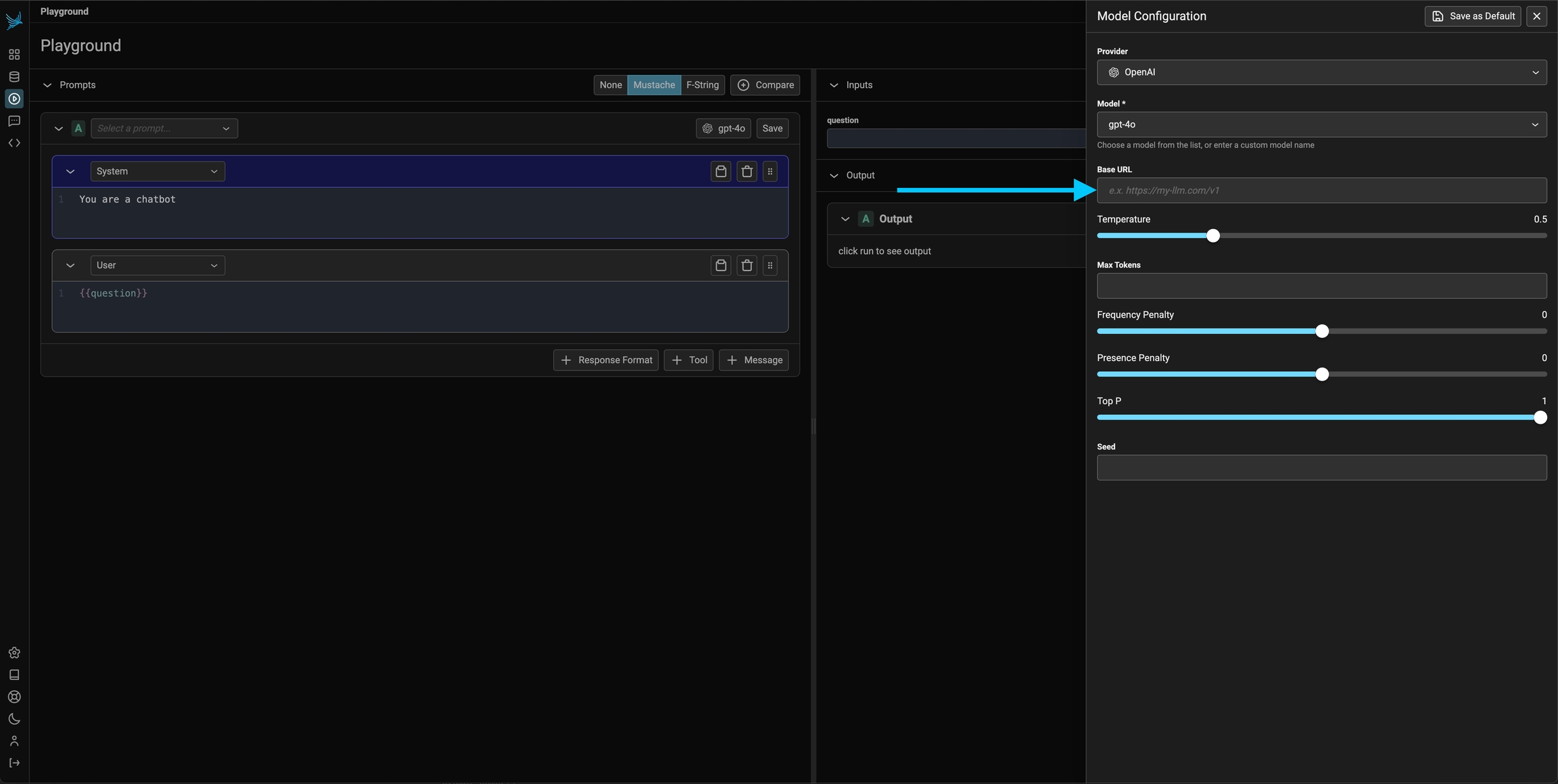Open the support lifebuoy icon
Viewport: 1558px width, 784px height.
click(14, 697)
